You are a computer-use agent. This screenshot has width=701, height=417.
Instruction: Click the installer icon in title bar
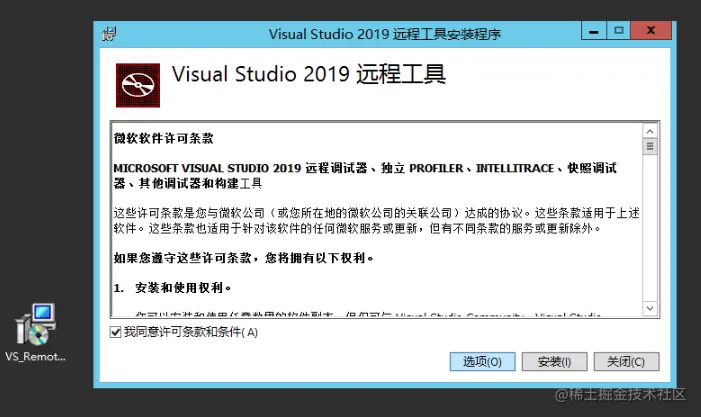coord(109,34)
